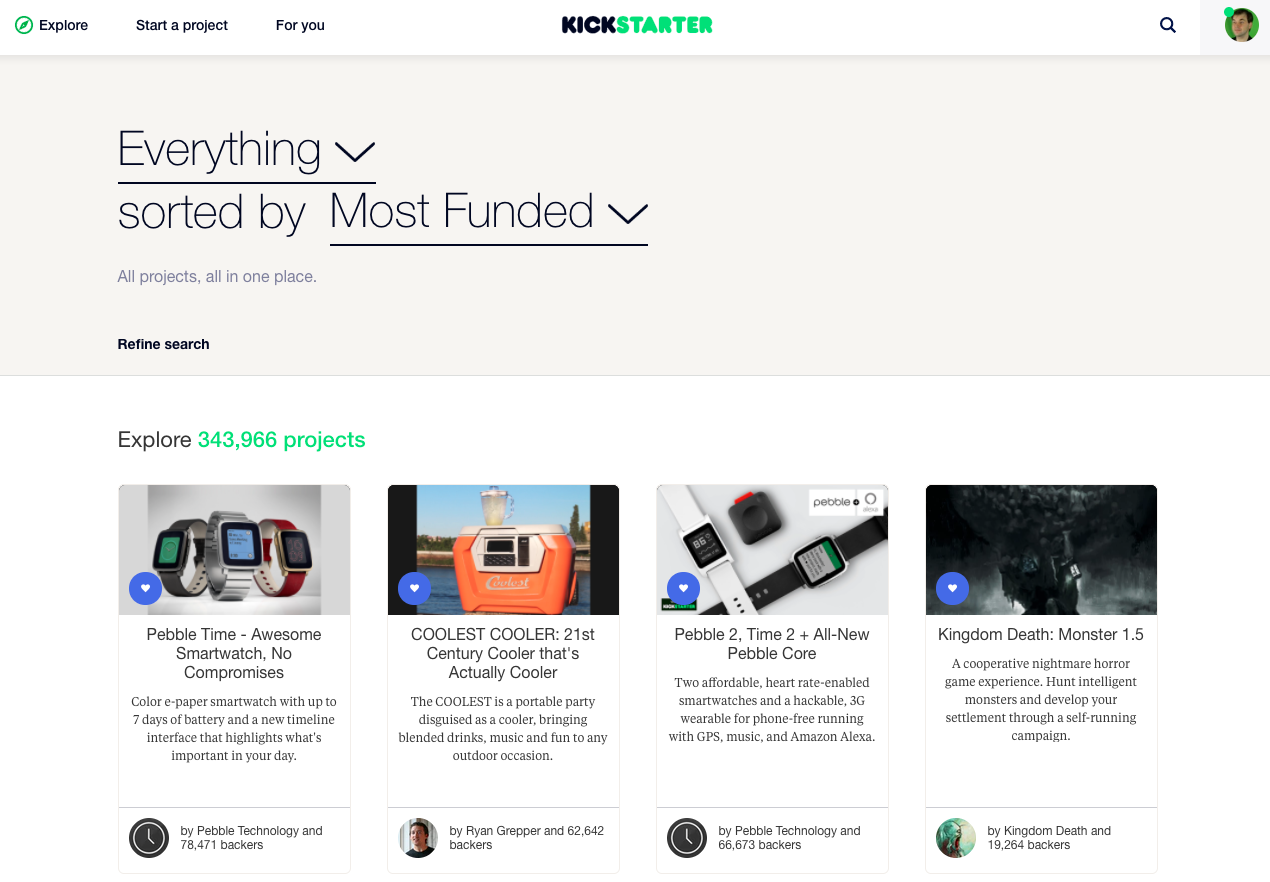Click the Kickstarter logo

(x=637, y=25)
